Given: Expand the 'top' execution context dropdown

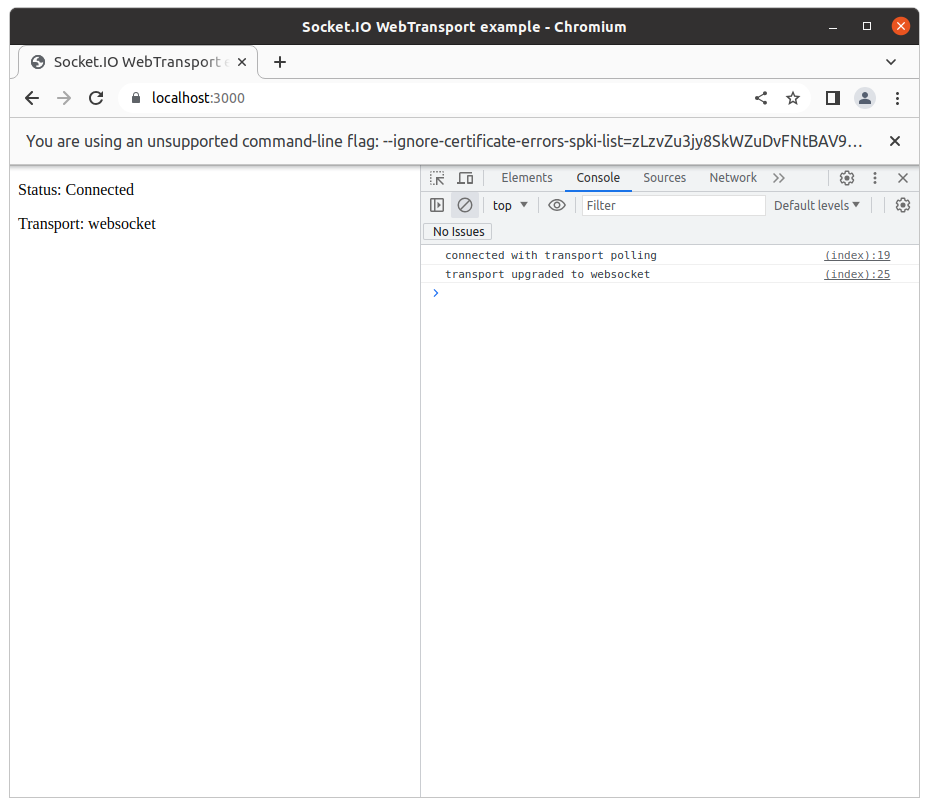Looking at the screenshot, I should 510,204.
